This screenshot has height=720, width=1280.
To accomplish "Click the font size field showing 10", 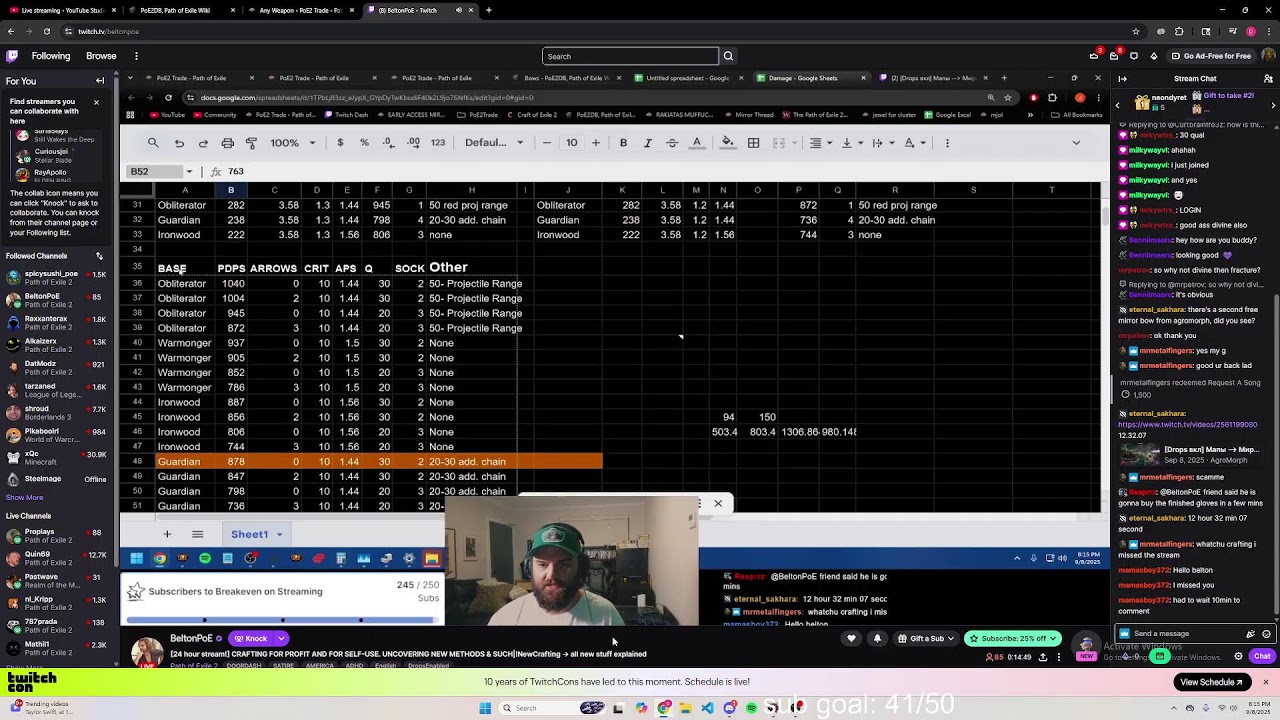I will click(x=571, y=143).
